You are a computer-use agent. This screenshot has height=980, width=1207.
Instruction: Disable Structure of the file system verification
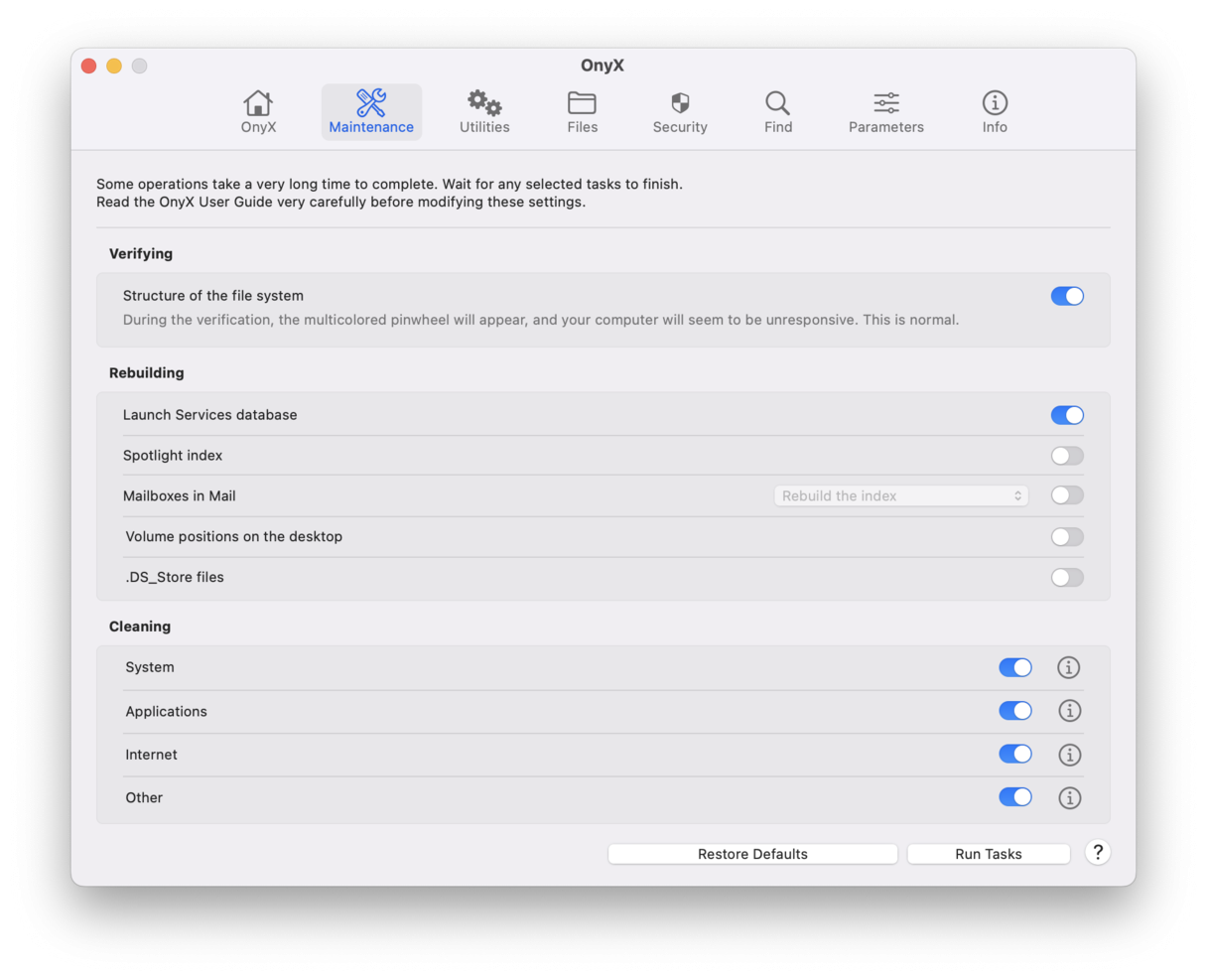(1067, 295)
